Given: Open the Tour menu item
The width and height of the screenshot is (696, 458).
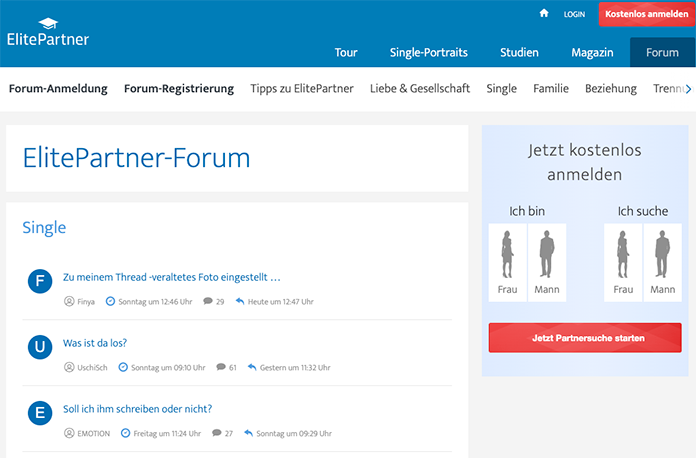Looking at the screenshot, I should (346, 52).
